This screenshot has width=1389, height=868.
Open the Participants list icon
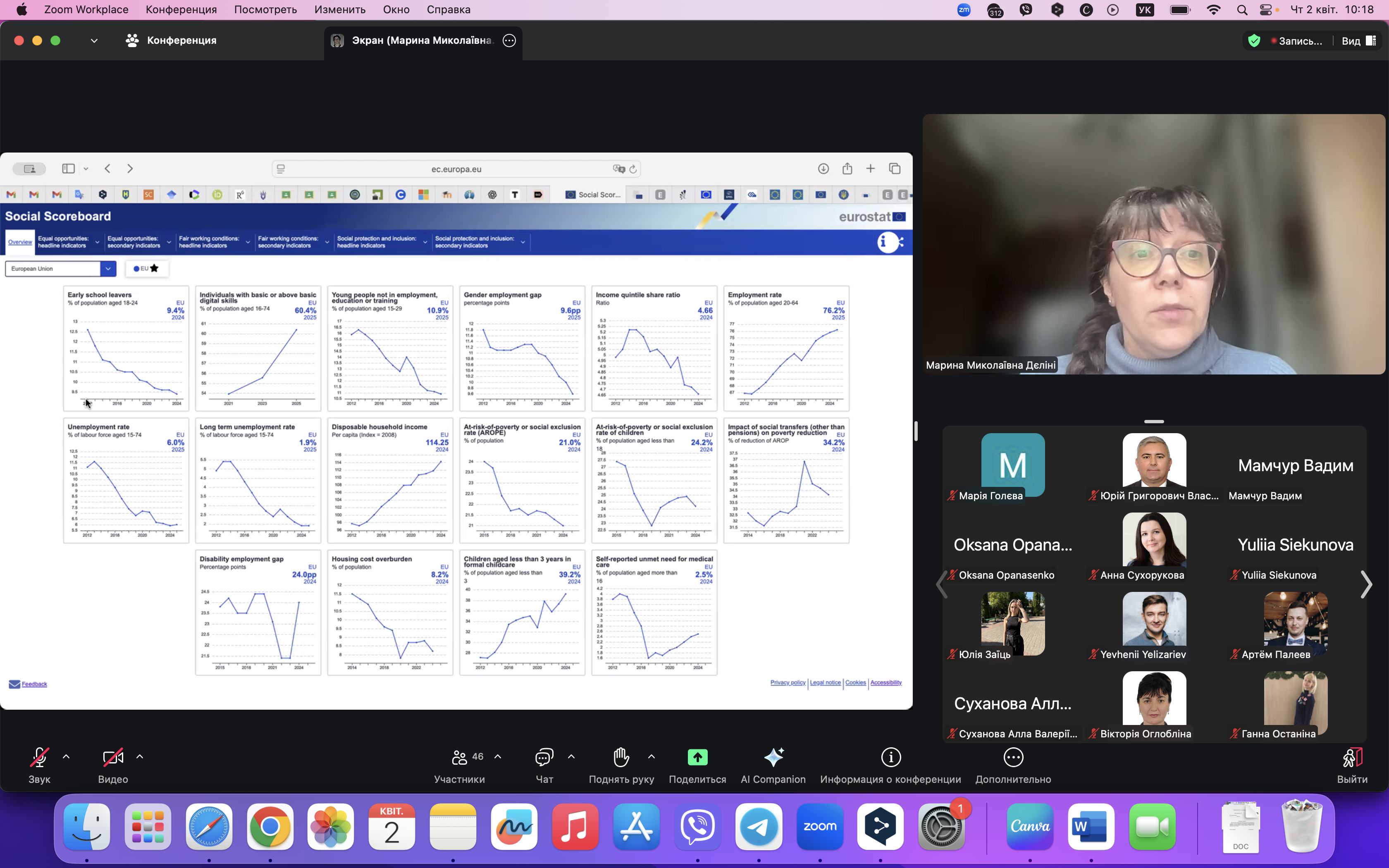pos(460,757)
